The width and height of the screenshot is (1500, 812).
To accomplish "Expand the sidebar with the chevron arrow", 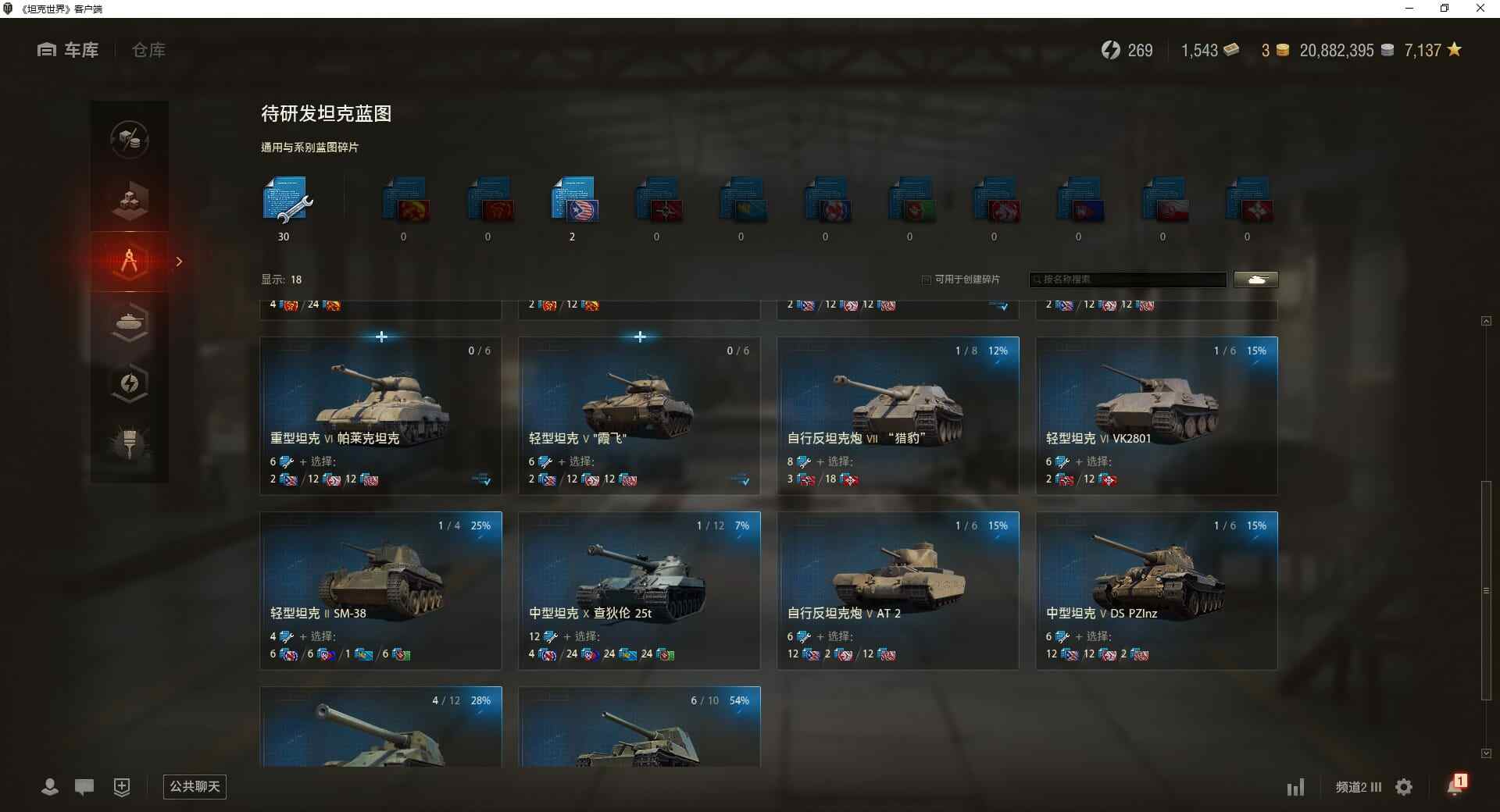I will tap(179, 262).
